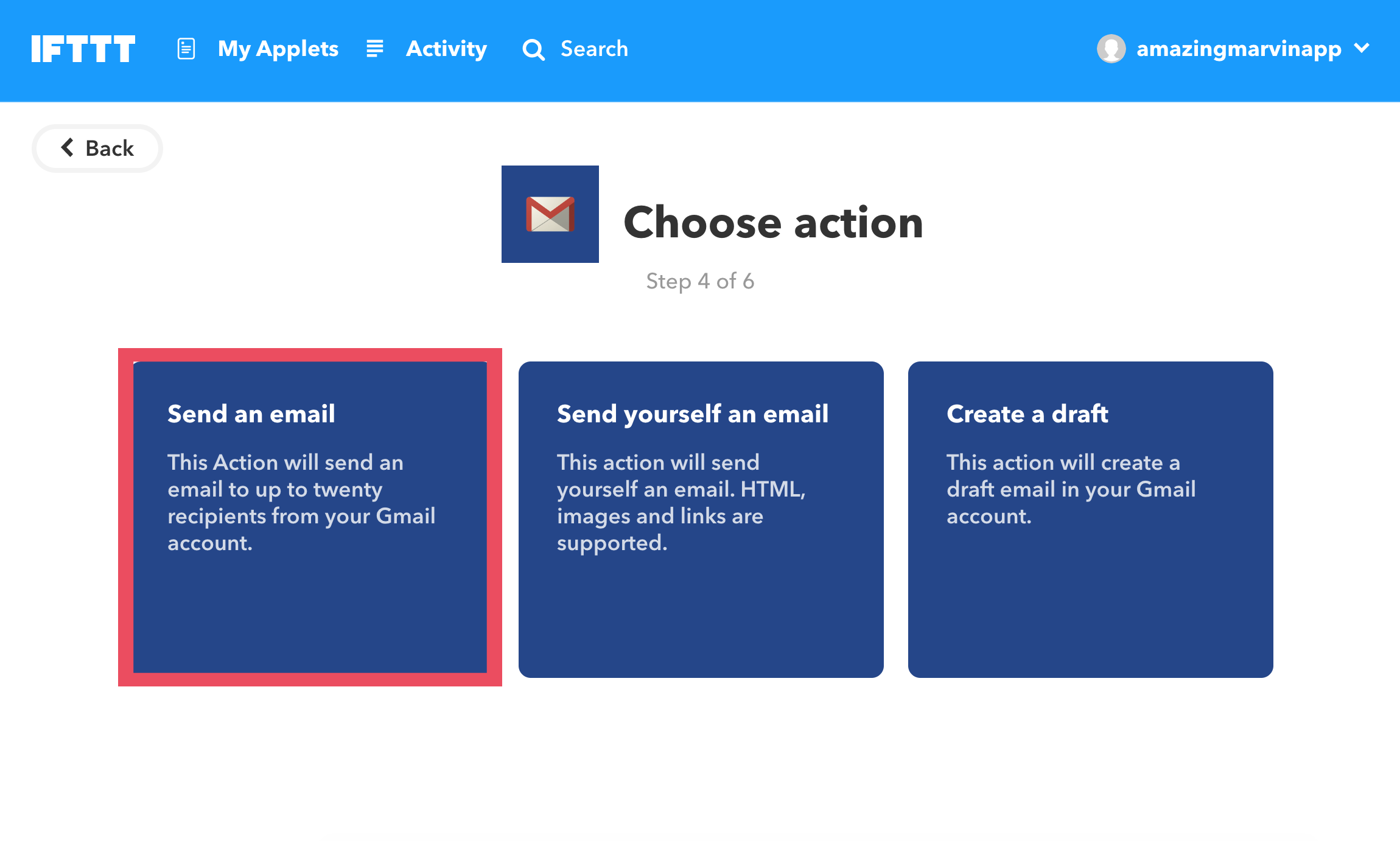Click the Choose action heading
Viewport: 1400px width, 841px height.
pyautogui.click(x=774, y=222)
